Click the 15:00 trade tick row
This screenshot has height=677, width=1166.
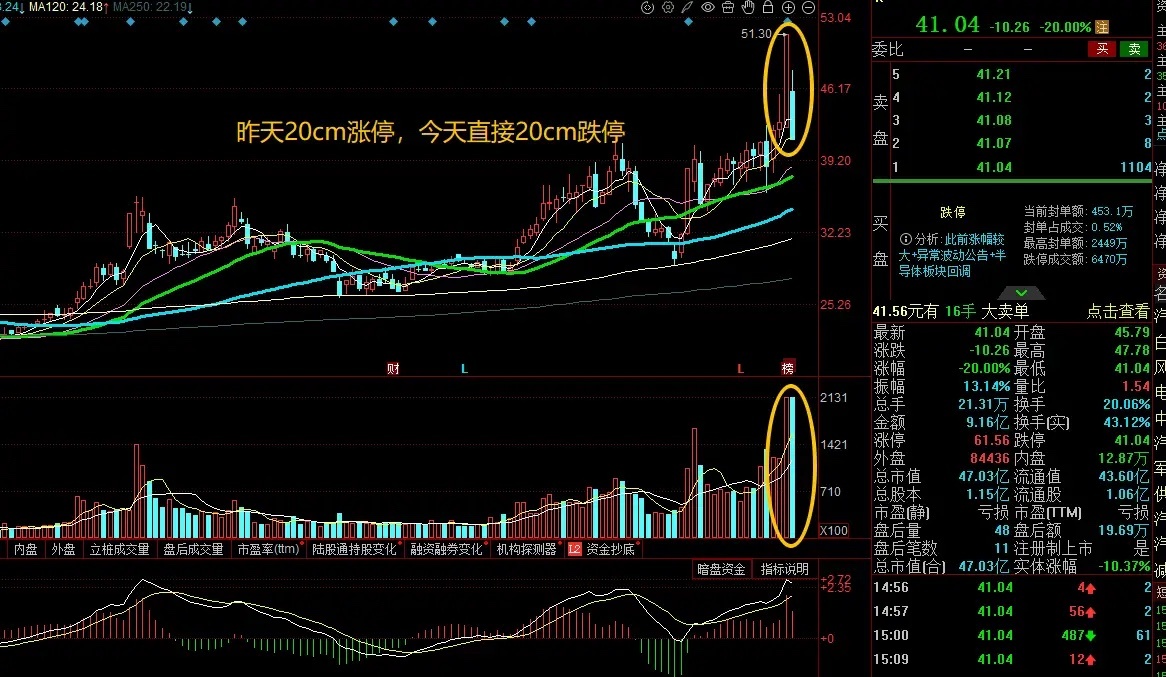[1012, 635]
